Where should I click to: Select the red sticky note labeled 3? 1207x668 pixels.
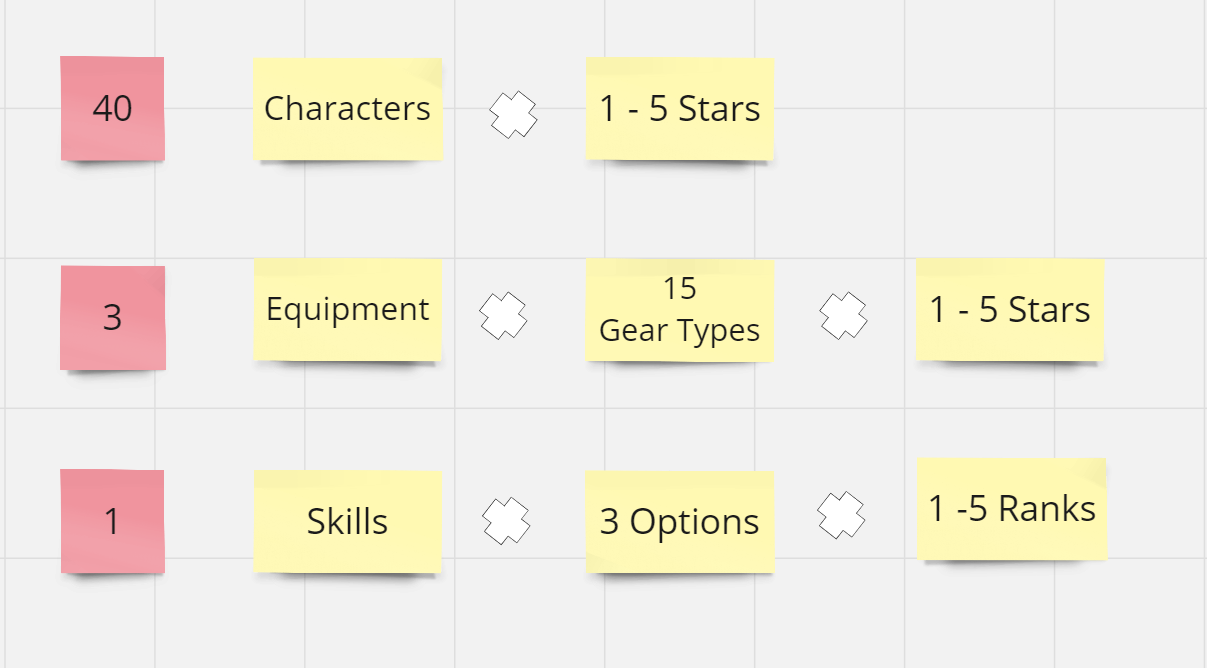[112, 318]
